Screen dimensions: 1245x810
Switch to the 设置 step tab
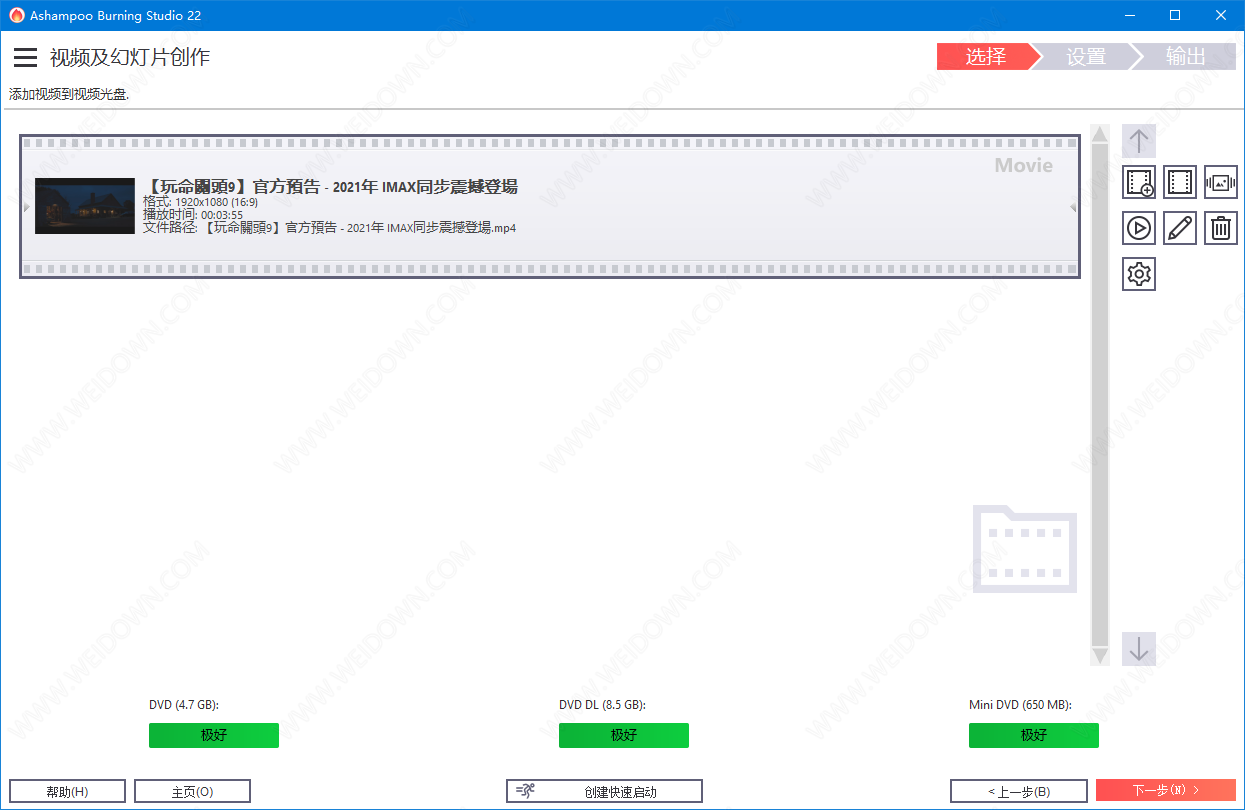point(1086,57)
